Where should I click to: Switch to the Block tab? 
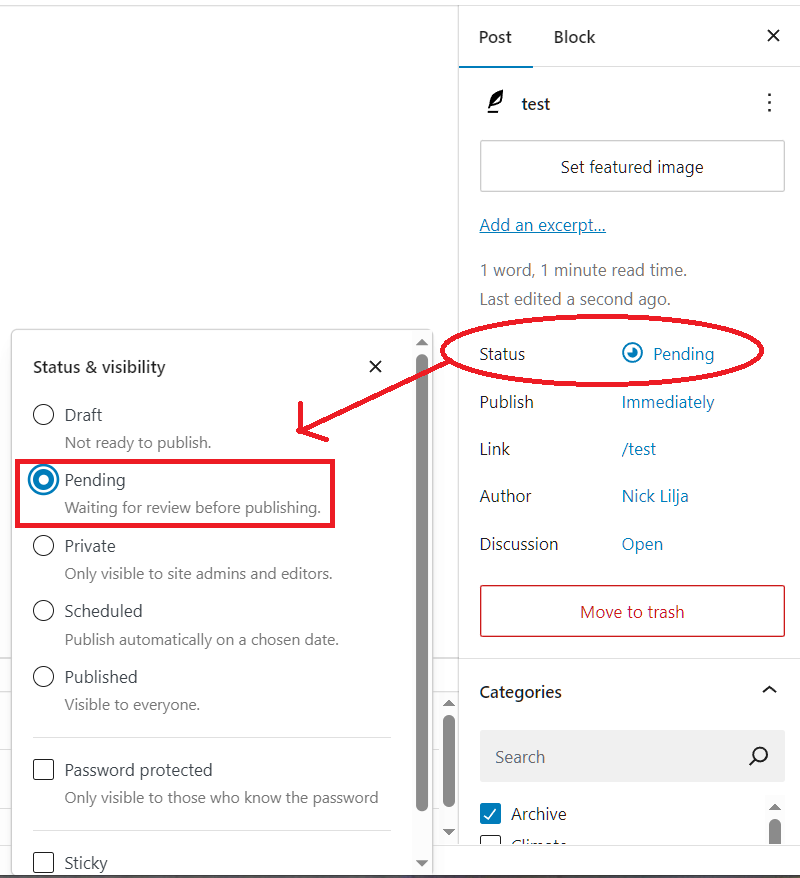pos(574,37)
